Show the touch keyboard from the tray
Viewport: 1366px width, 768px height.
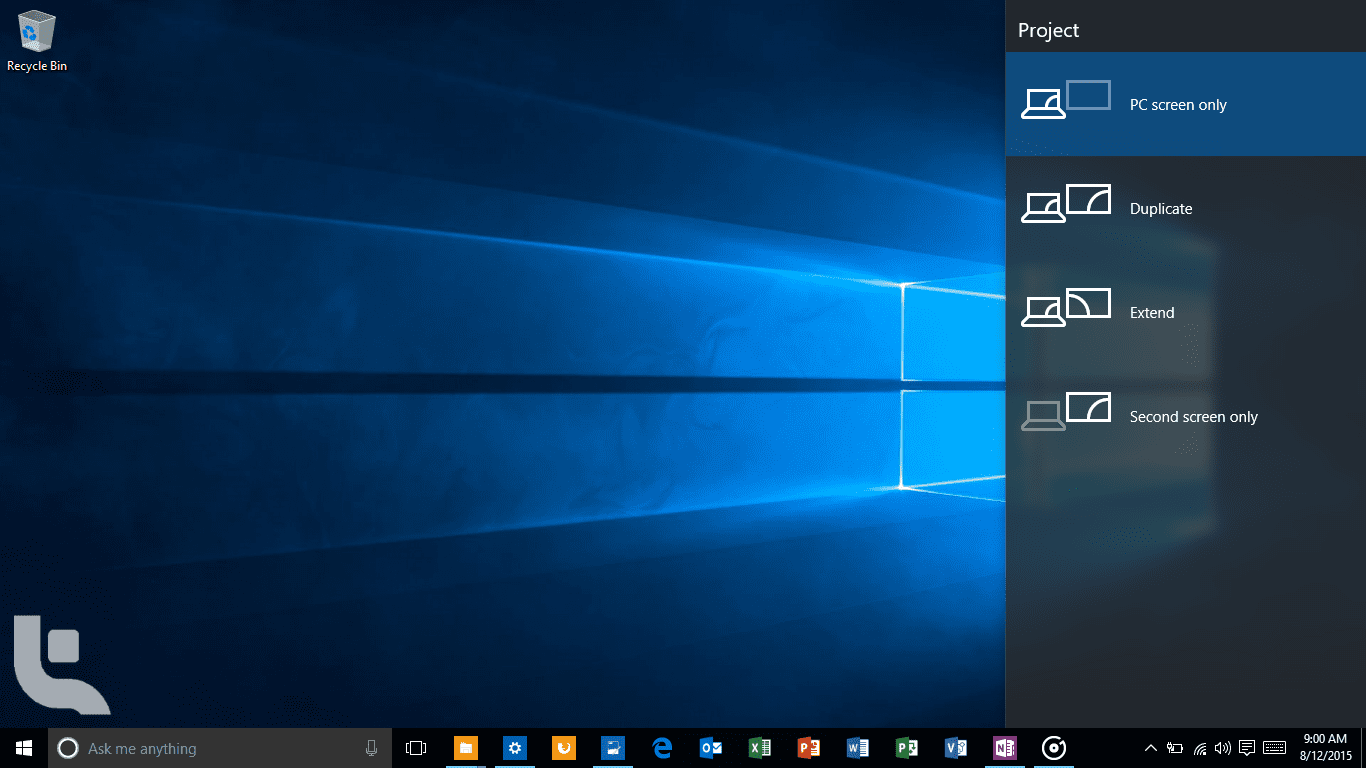pyautogui.click(x=1274, y=748)
